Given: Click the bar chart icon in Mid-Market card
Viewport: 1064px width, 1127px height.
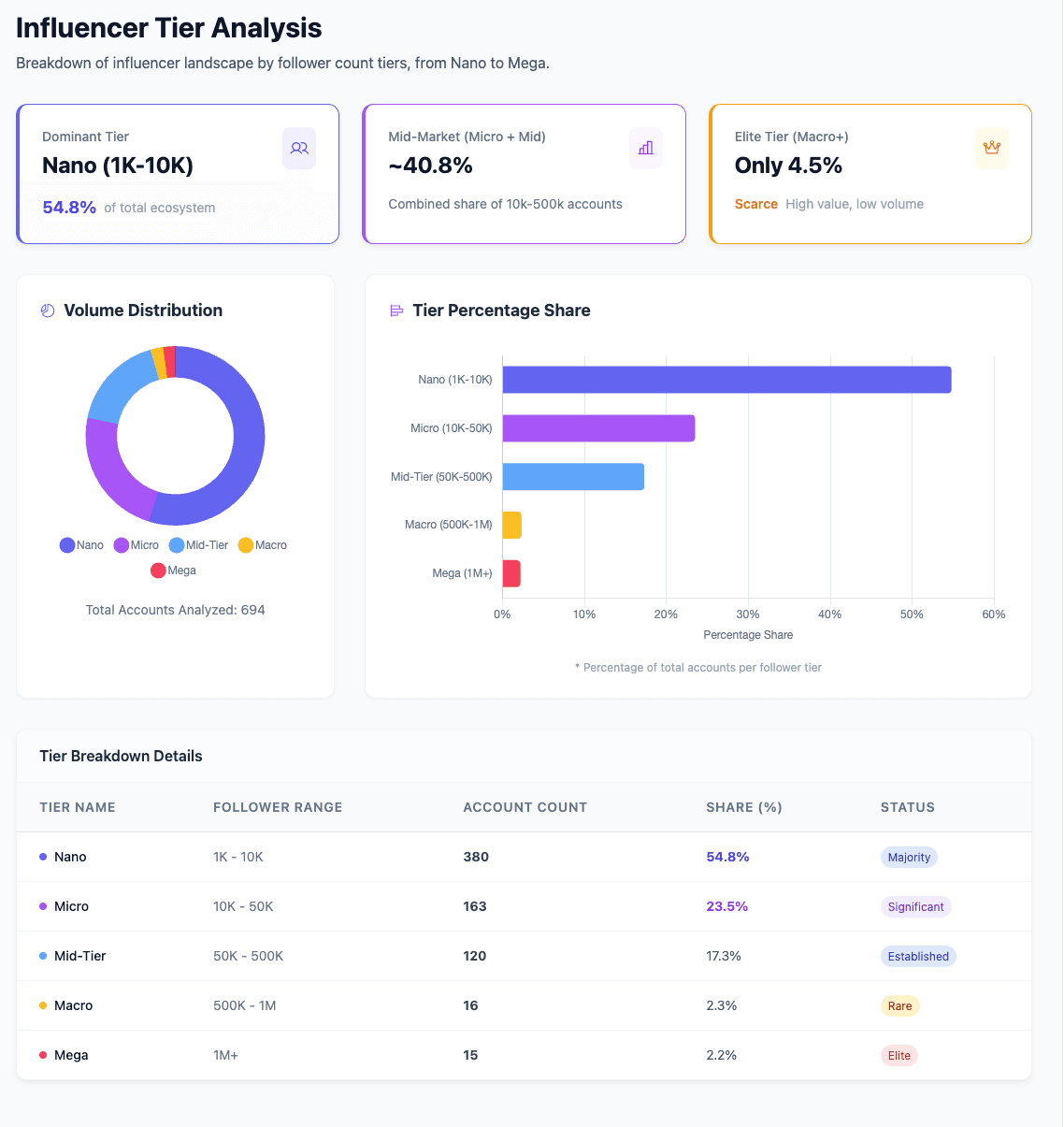Looking at the screenshot, I should coord(645,148).
